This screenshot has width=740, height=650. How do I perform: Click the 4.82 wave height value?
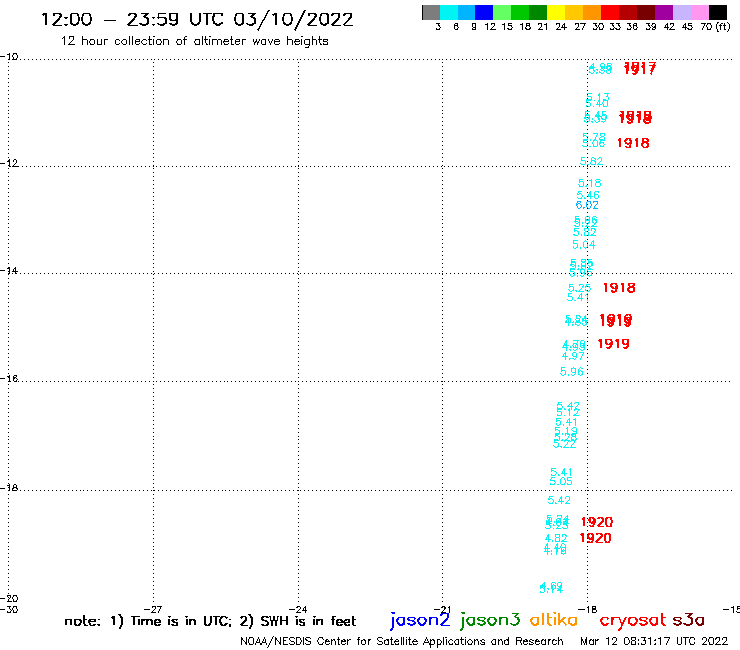(556, 539)
